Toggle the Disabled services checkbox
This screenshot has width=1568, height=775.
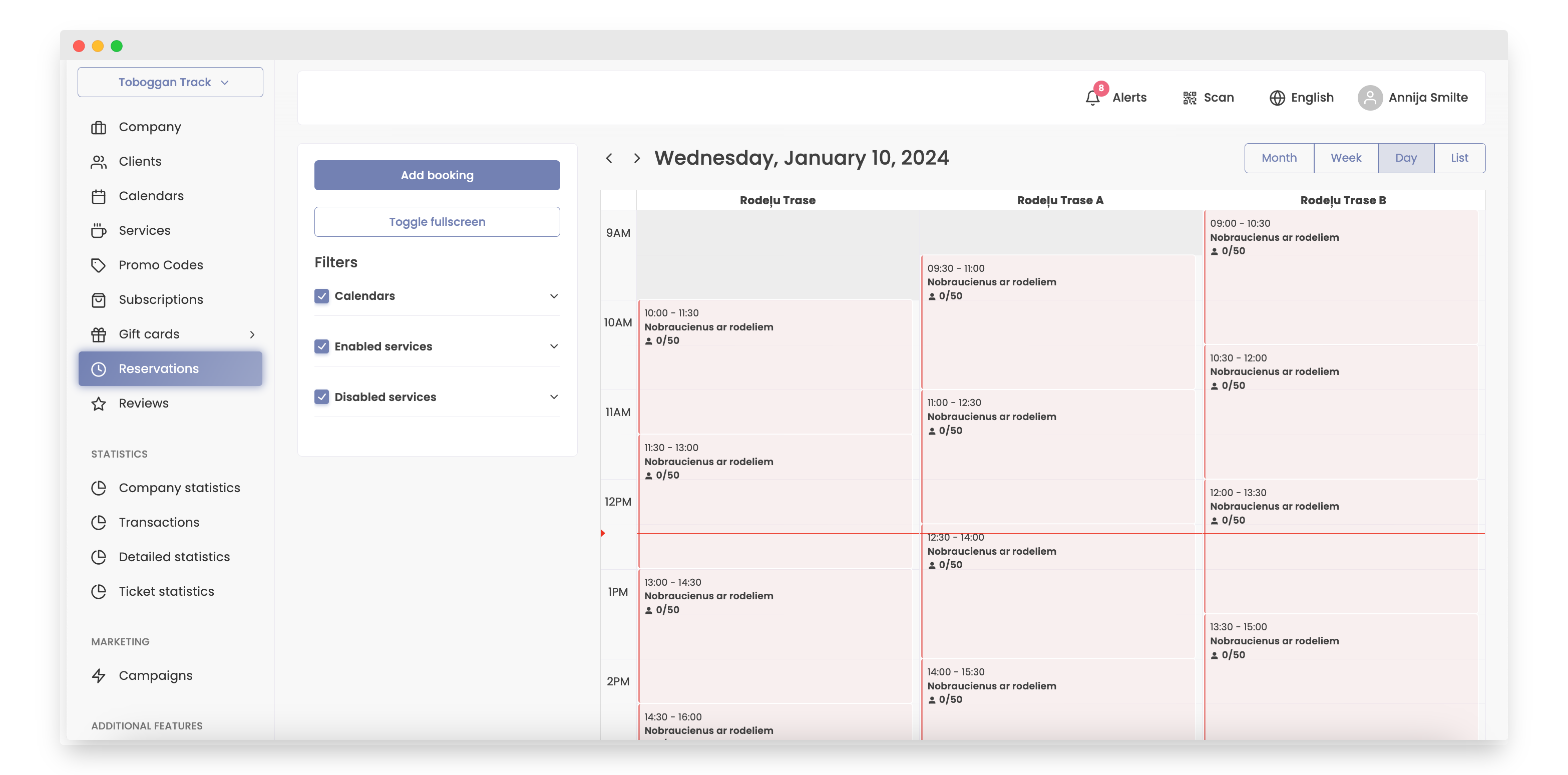(322, 397)
